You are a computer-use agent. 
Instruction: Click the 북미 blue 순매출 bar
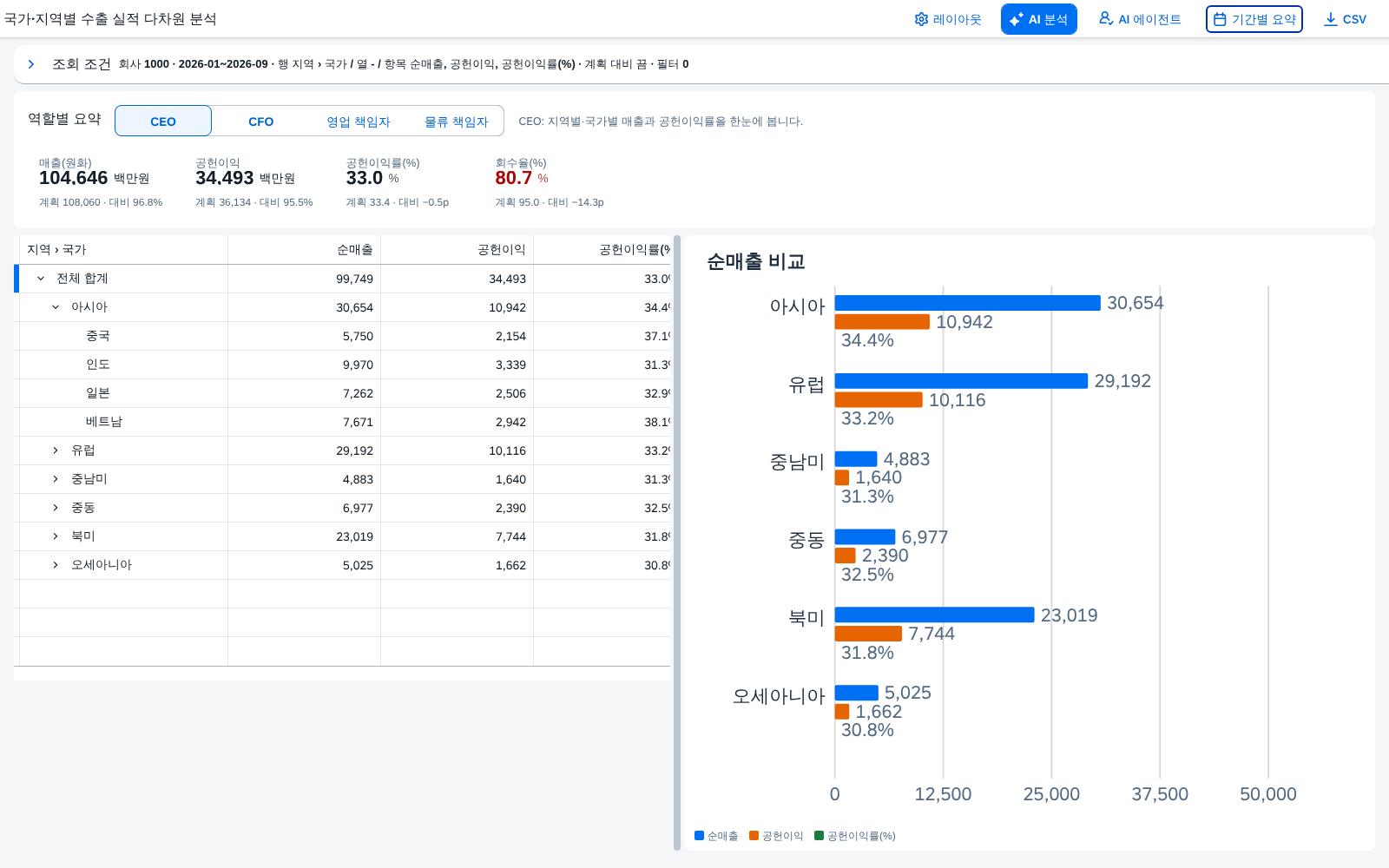point(935,615)
